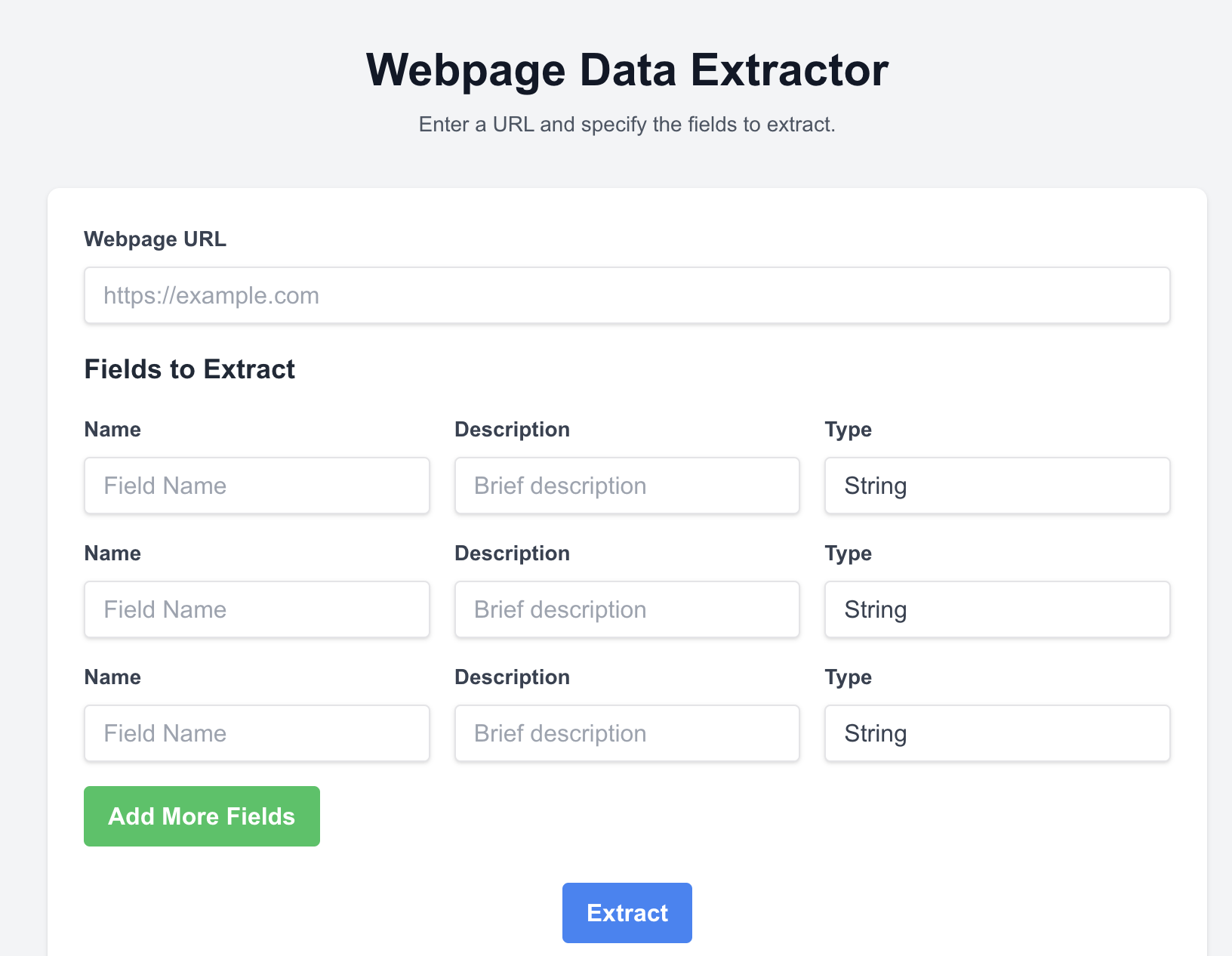Focus the third row Field Name input

pos(257,733)
